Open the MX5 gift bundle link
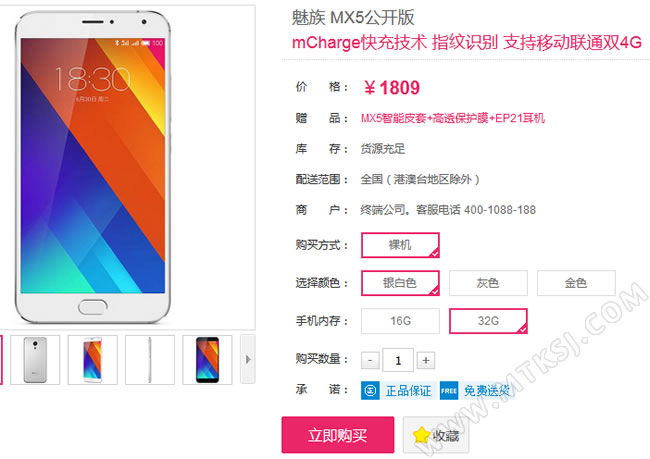 (x=453, y=118)
